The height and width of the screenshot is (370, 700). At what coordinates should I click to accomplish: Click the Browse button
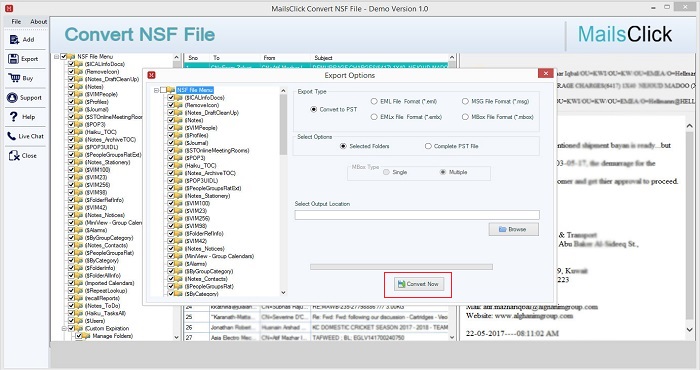tap(513, 229)
